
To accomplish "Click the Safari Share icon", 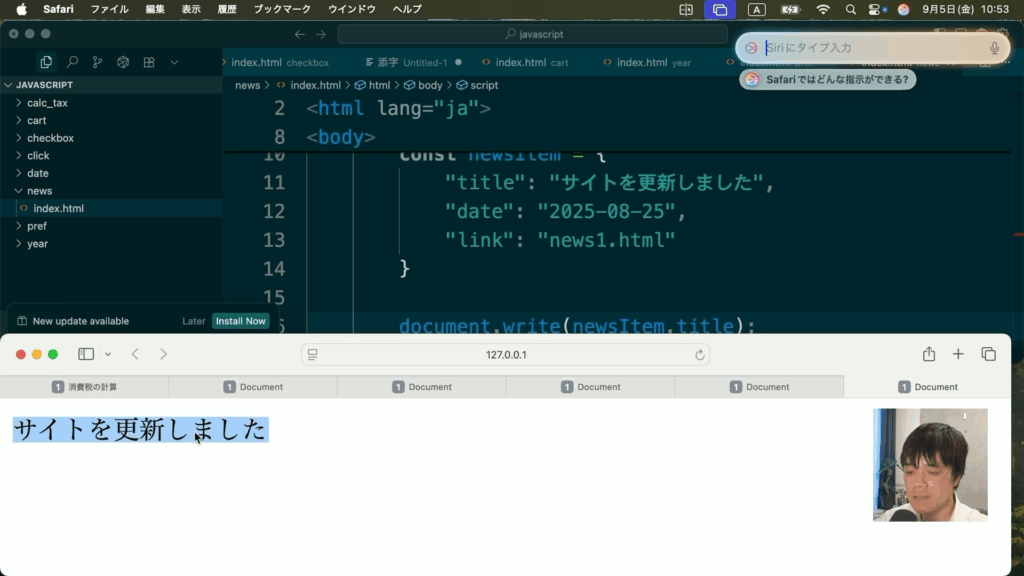I will pyautogui.click(x=929, y=354).
